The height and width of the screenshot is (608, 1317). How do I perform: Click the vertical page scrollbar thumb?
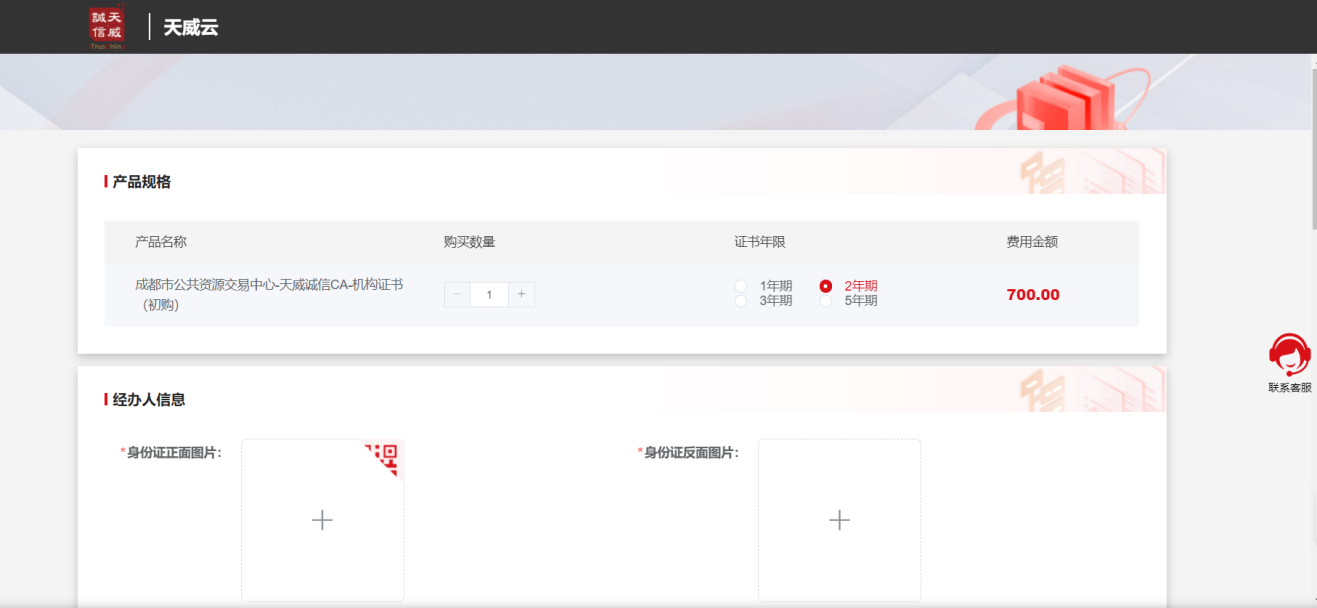pos(1312,140)
